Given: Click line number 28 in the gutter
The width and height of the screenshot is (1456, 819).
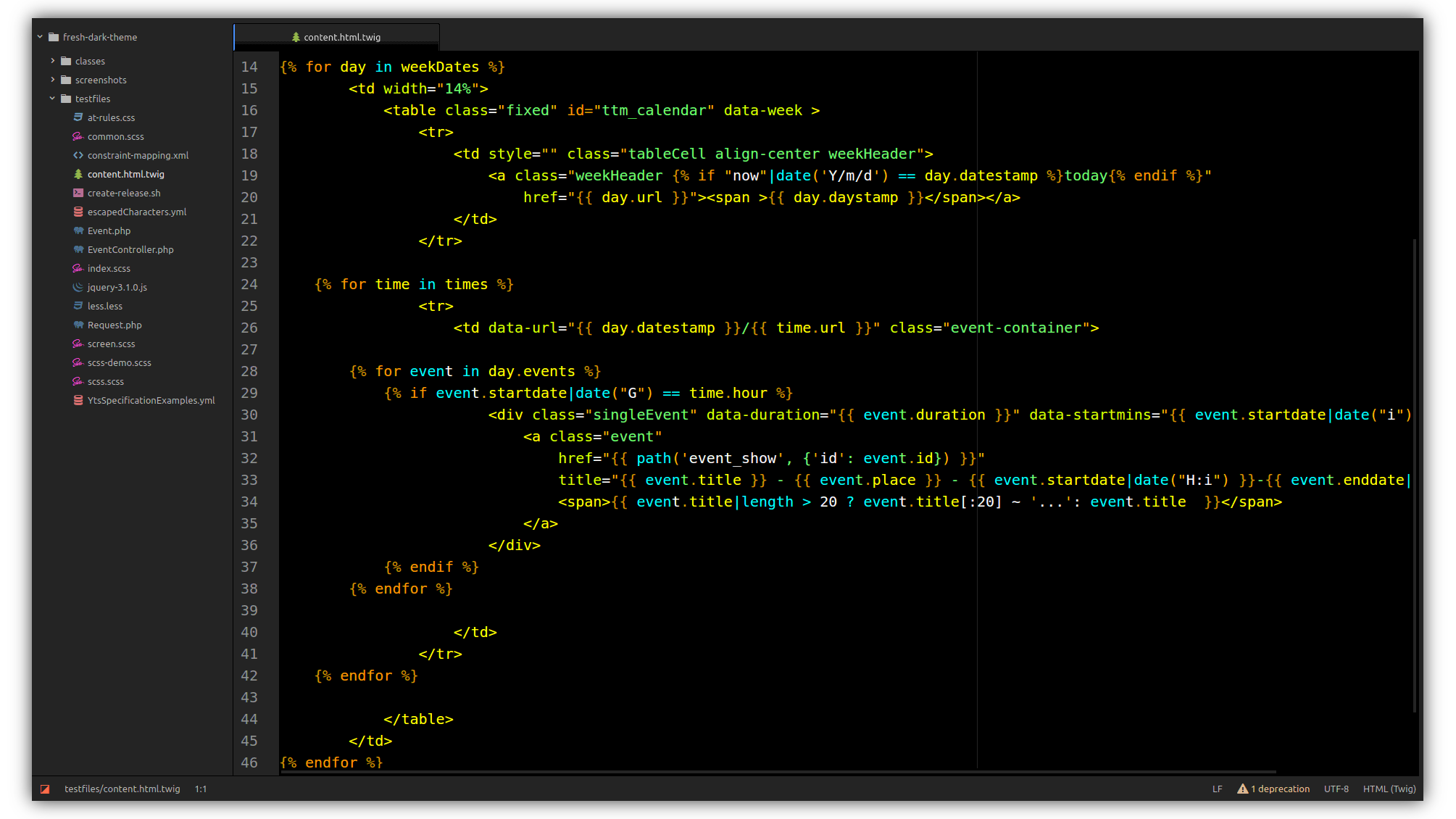Looking at the screenshot, I should 249,371.
